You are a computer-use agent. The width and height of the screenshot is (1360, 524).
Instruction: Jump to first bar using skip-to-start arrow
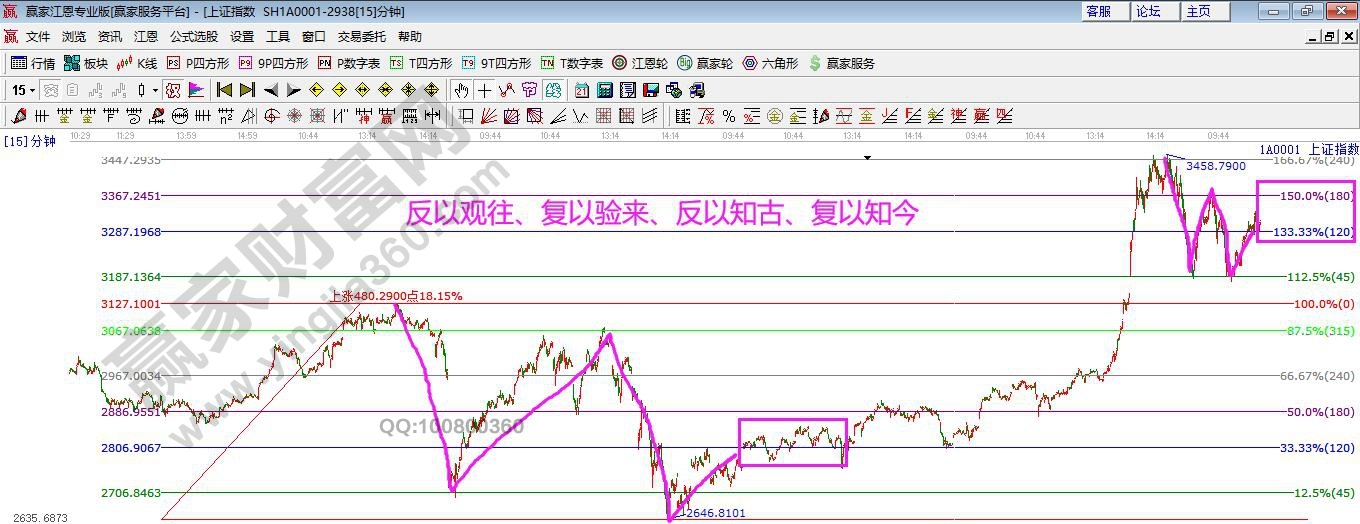225,90
